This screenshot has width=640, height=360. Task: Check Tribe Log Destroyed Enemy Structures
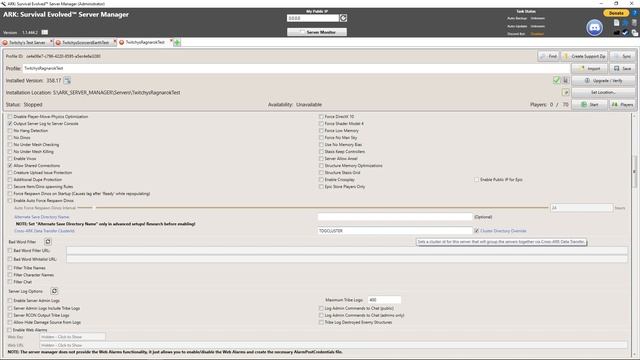[x=321, y=322]
